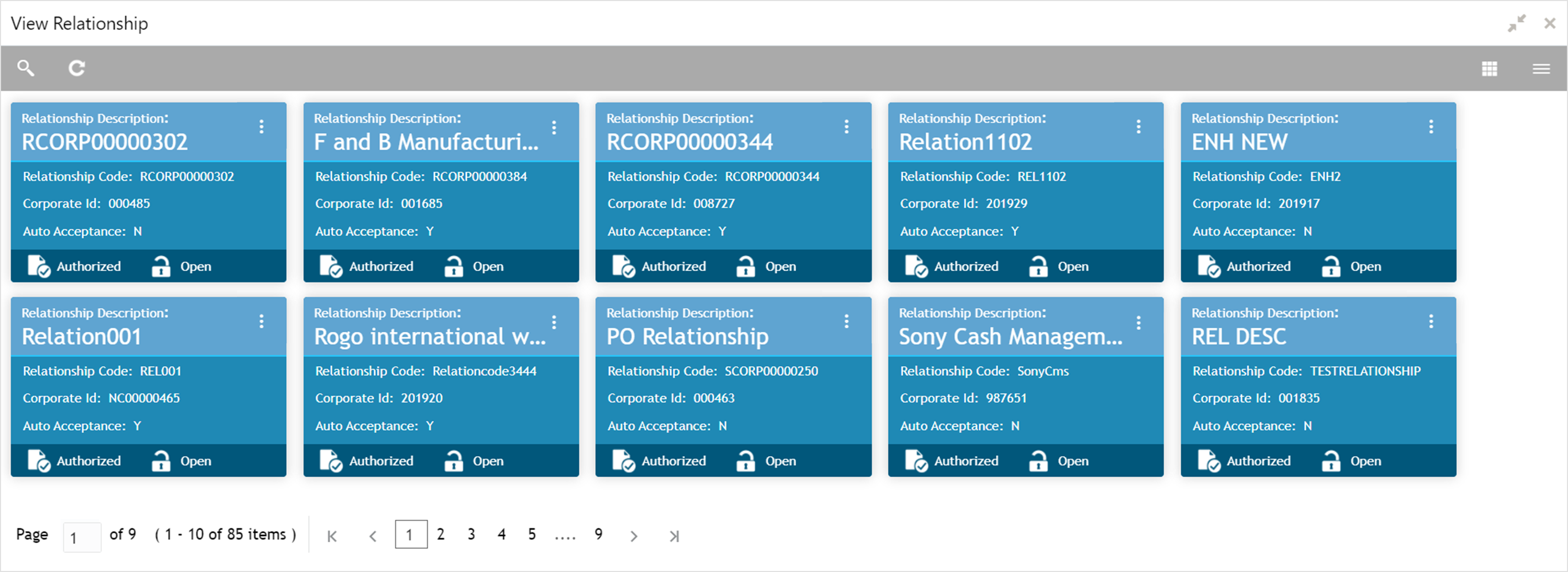This screenshot has width=1568, height=572.
Task: Jump to page 9
Action: tap(598, 534)
